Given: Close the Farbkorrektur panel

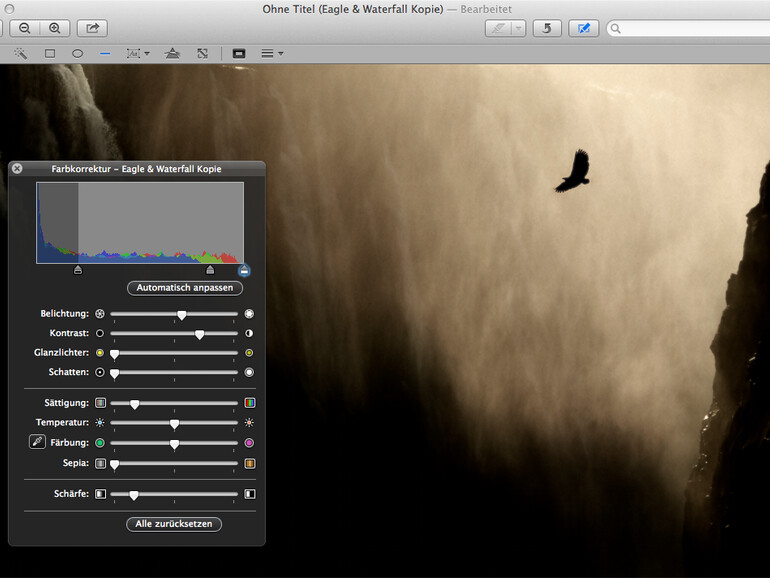Looking at the screenshot, I should click(x=17, y=169).
